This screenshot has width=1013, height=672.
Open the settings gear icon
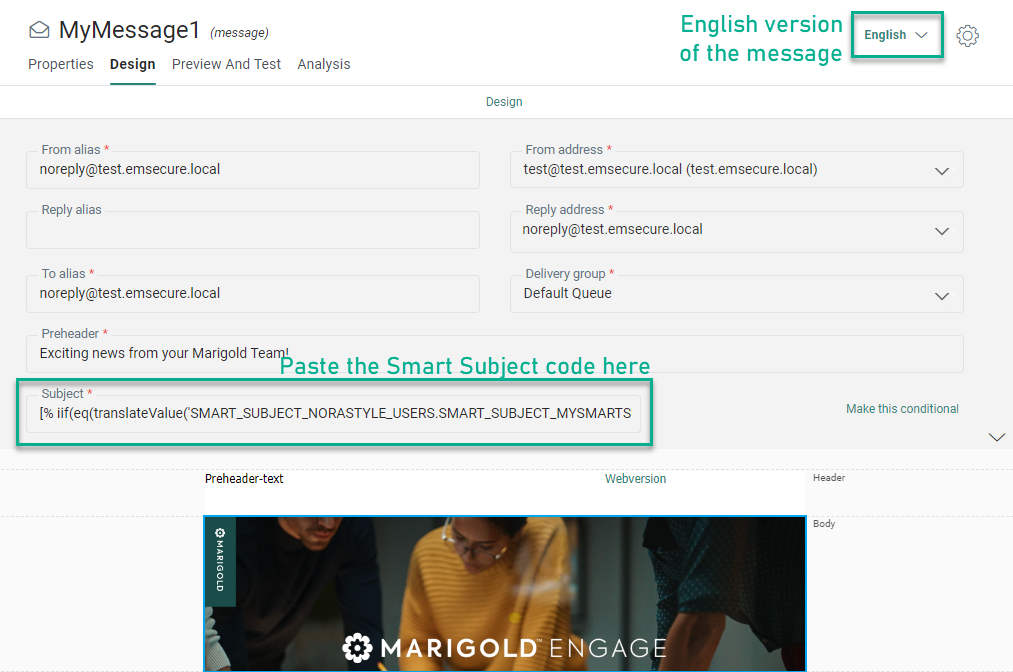tap(967, 36)
